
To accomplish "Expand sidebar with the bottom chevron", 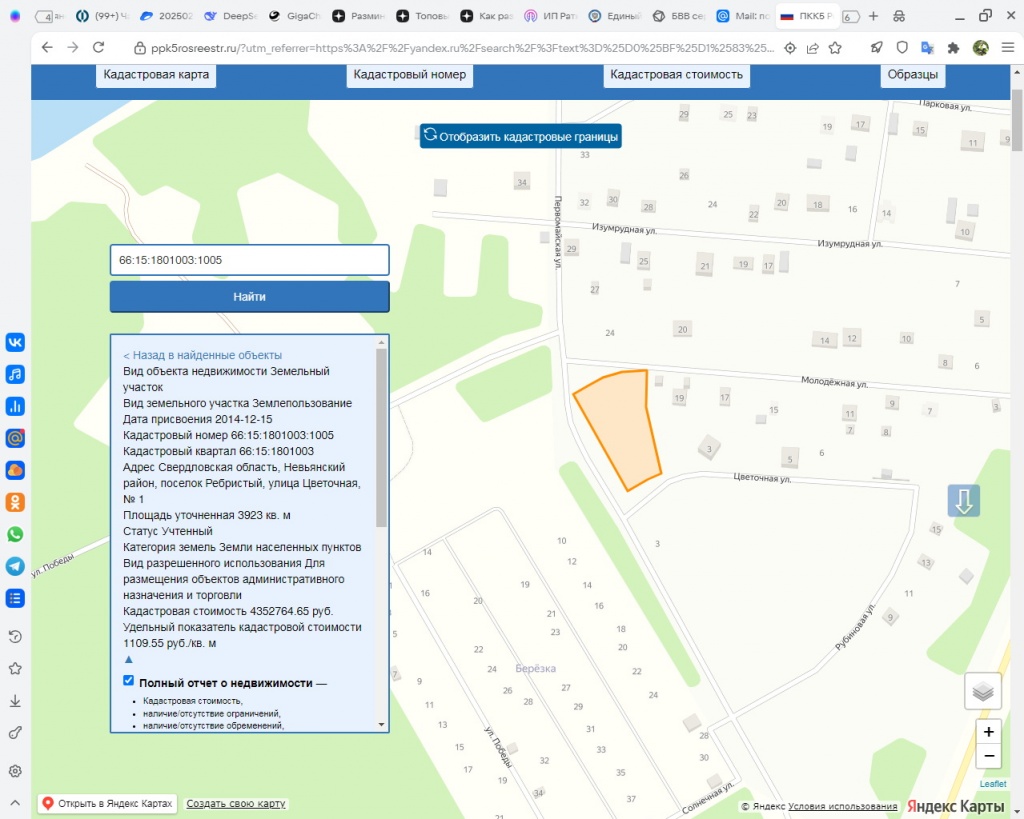I will (15, 802).
